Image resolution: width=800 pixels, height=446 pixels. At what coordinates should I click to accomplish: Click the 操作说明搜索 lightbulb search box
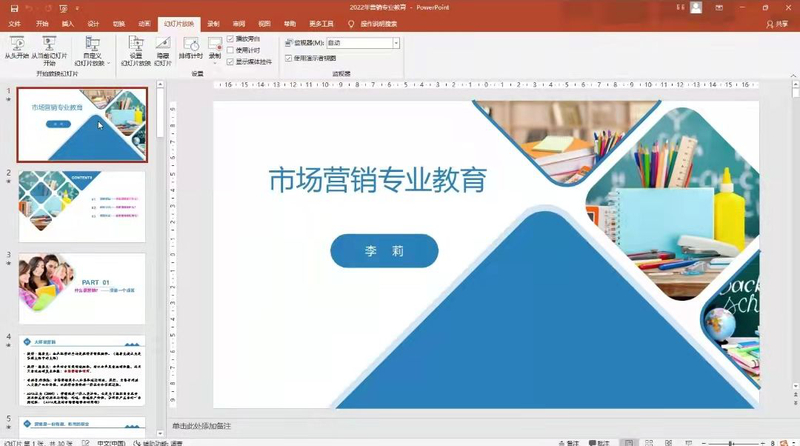tap(373, 24)
